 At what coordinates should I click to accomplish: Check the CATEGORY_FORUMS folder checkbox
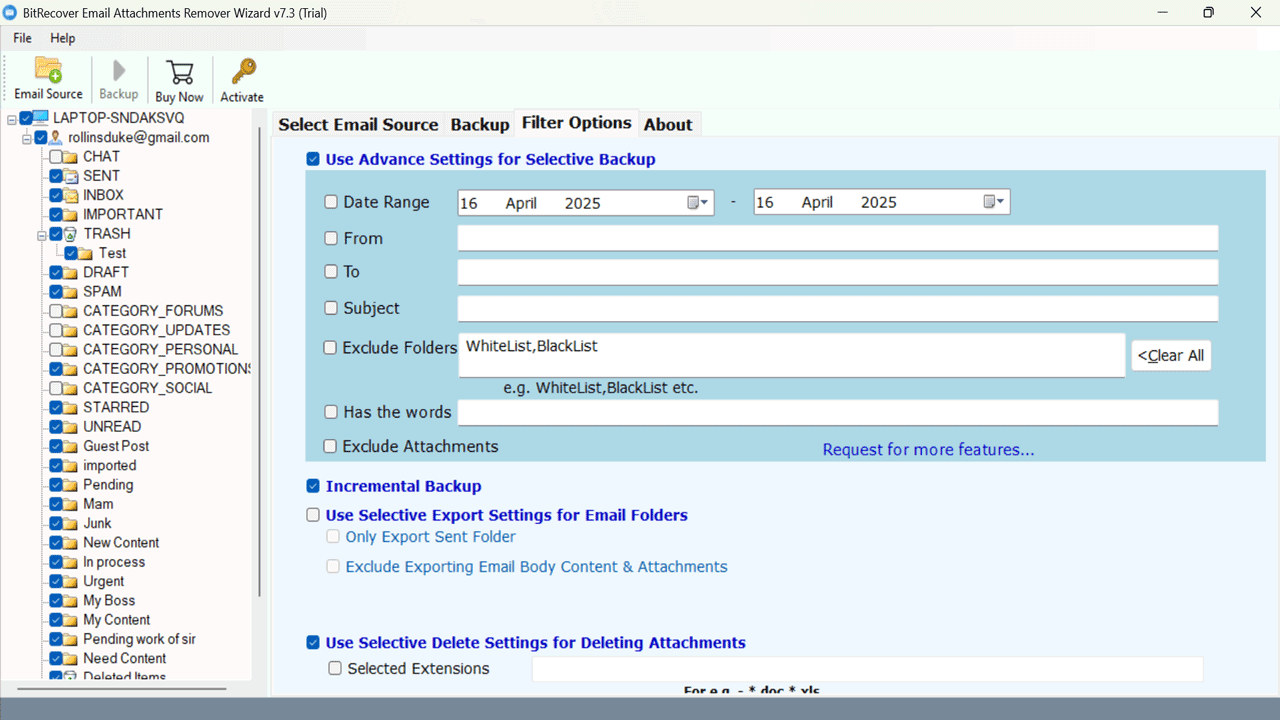pos(56,311)
